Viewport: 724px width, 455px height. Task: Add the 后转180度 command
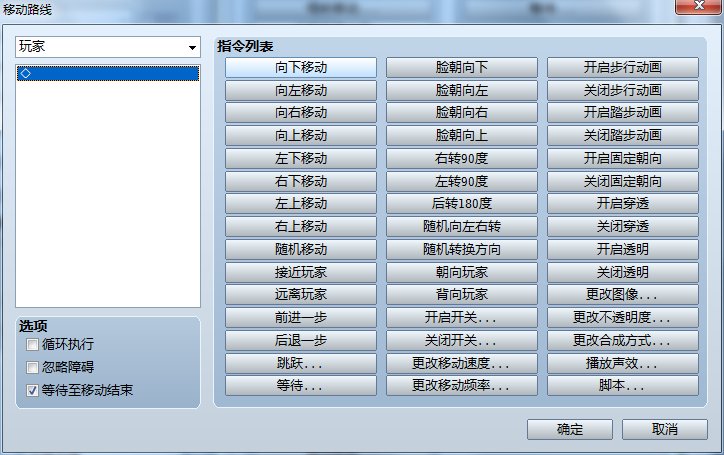(x=462, y=204)
